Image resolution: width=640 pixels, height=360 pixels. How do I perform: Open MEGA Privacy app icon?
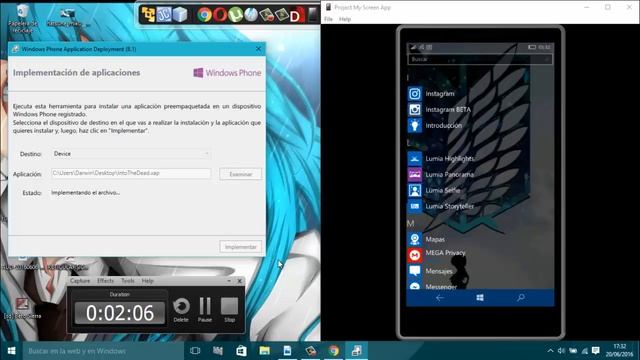(415, 255)
